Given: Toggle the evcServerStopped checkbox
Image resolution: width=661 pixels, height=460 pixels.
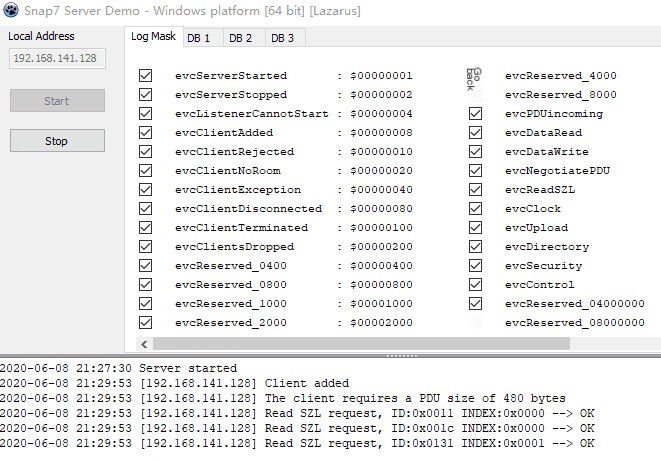Looking at the screenshot, I should (145, 94).
